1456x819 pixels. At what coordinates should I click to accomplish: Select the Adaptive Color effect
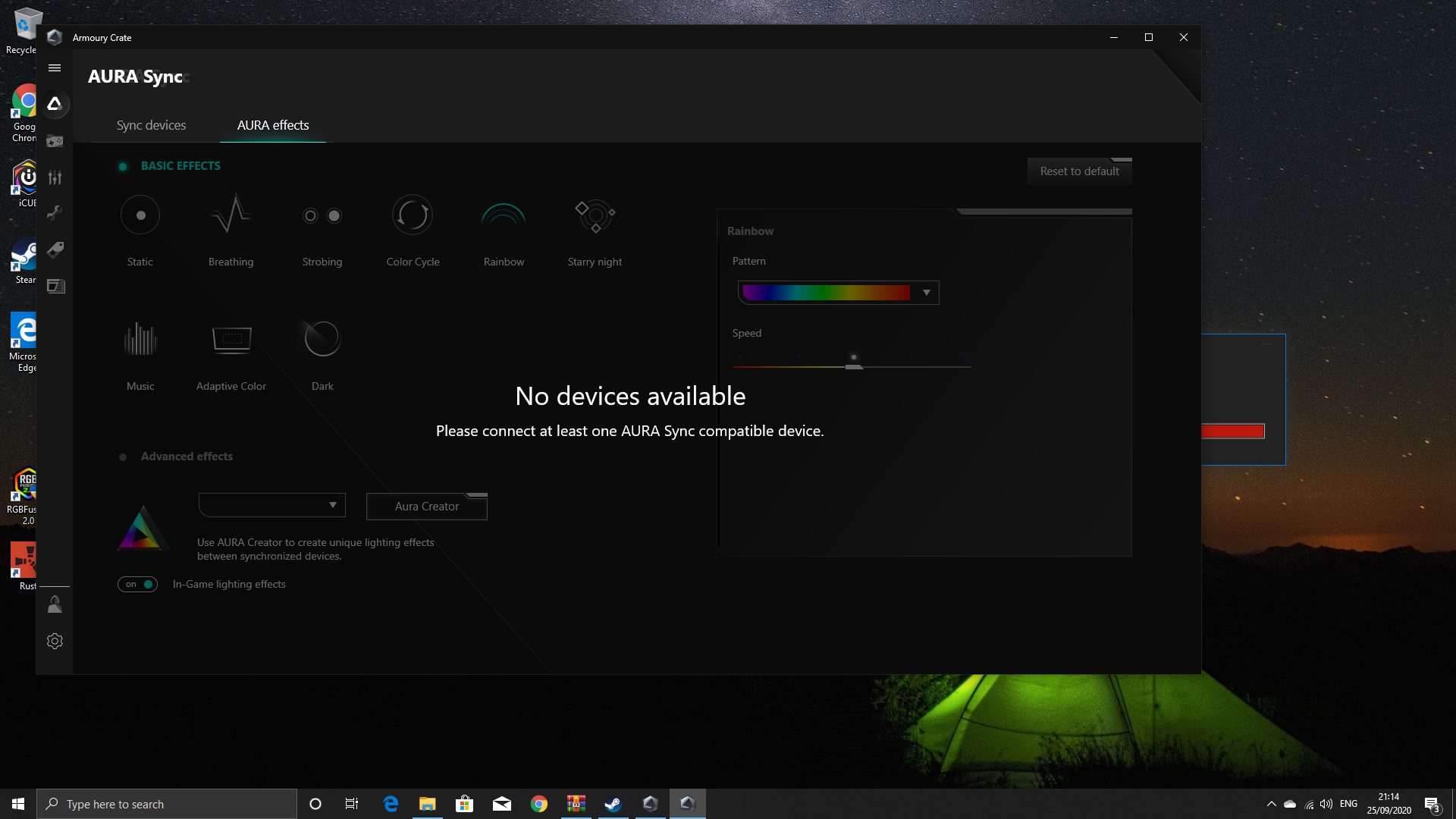(231, 339)
